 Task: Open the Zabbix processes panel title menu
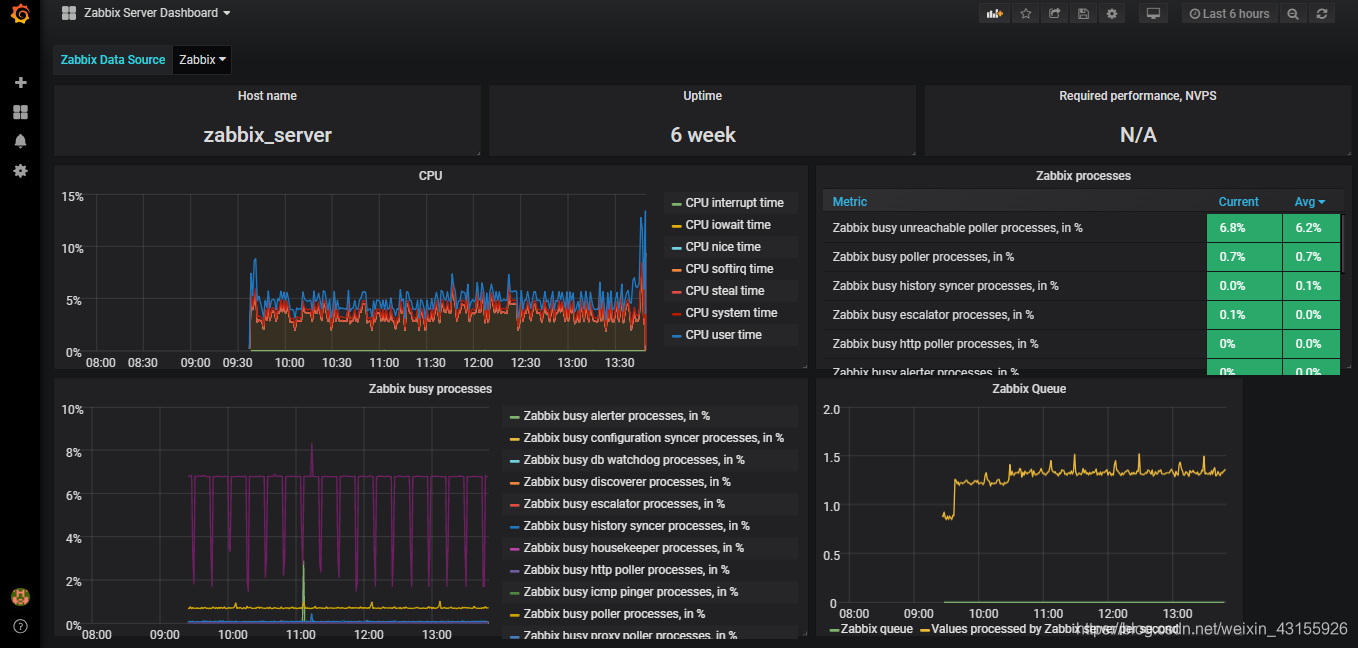(x=1083, y=176)
